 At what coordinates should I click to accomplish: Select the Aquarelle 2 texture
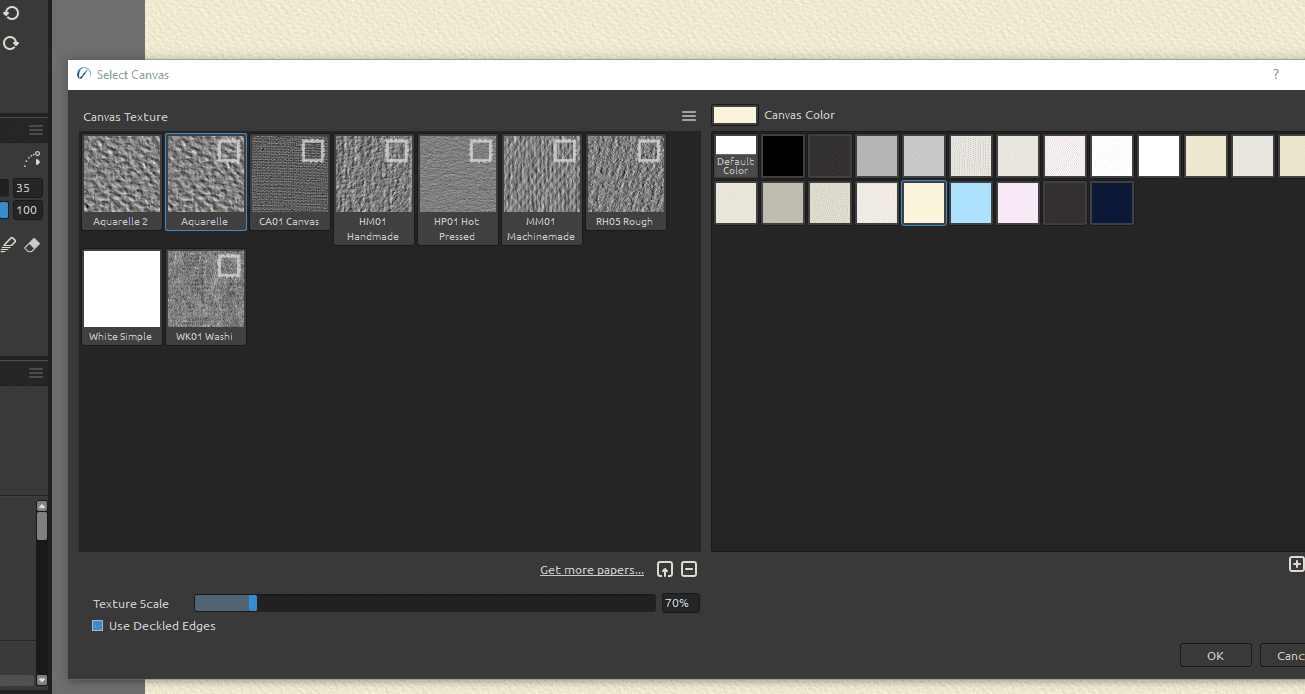(122, 183)
